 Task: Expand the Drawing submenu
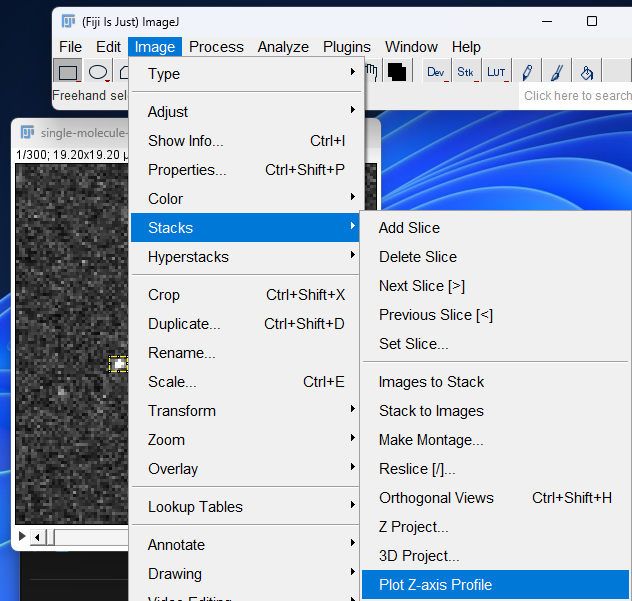point(245,573)
